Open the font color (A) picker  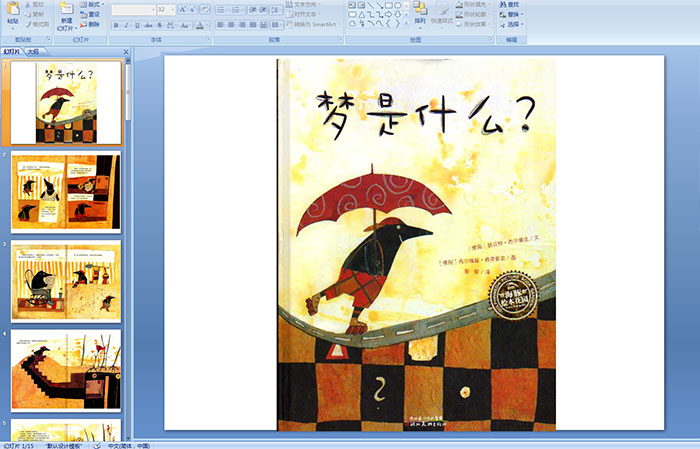point(200,25)
